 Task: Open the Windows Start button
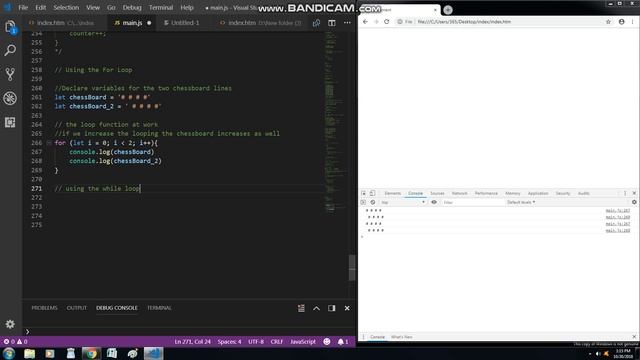pyautogui.click(x=9, y=353)
